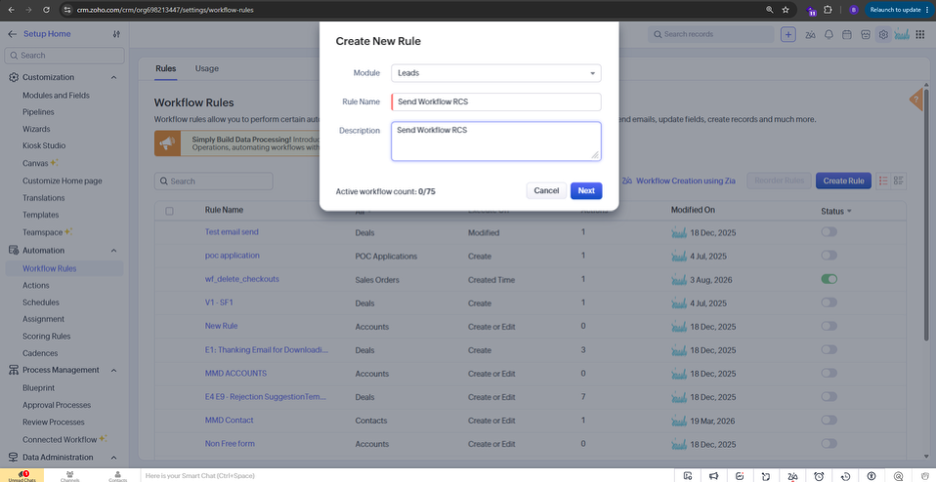Open the notifications bell icon
This screenshot has height=482, width=936.
click(829, 35)
